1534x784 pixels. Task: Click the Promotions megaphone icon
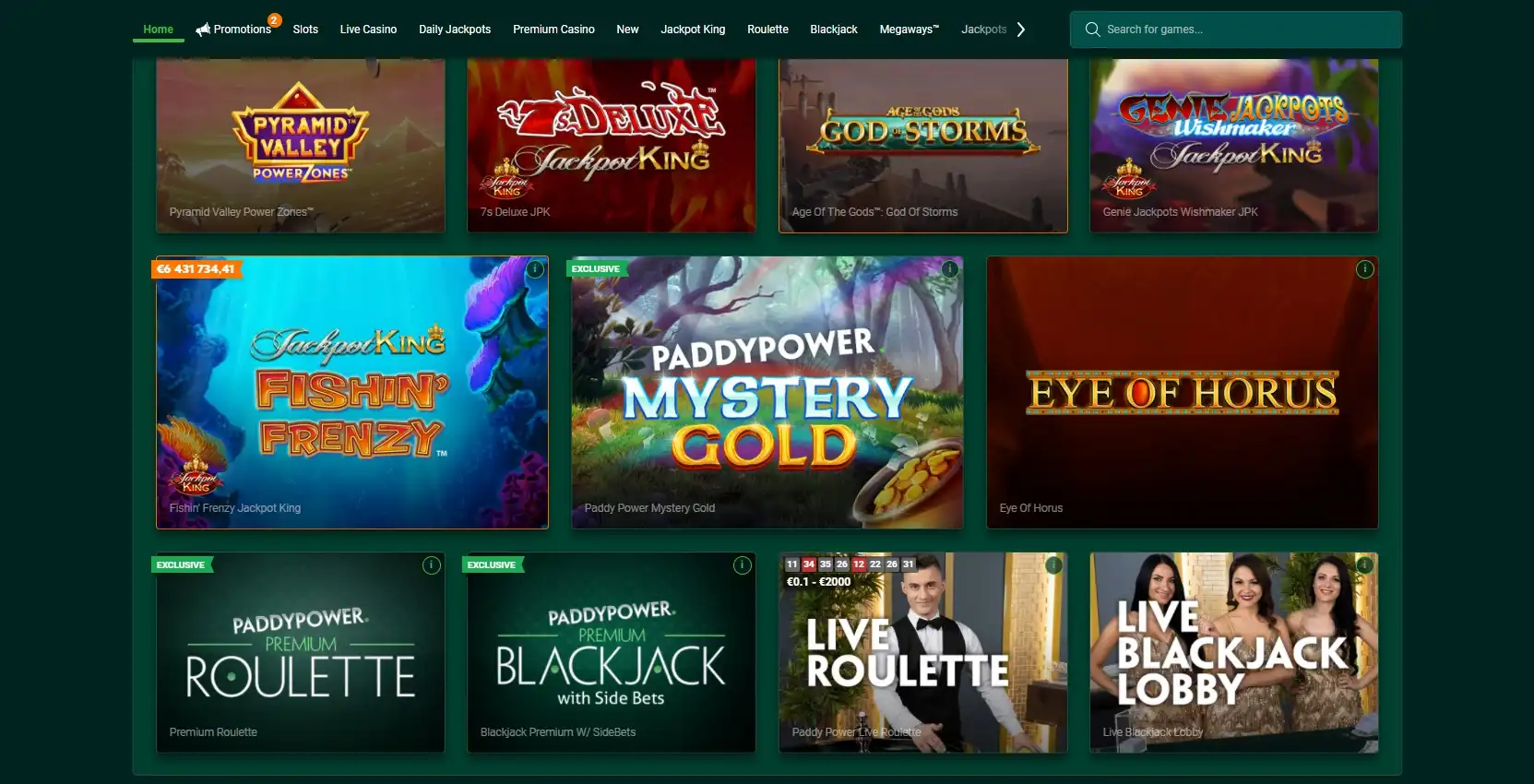pos(203,30)
